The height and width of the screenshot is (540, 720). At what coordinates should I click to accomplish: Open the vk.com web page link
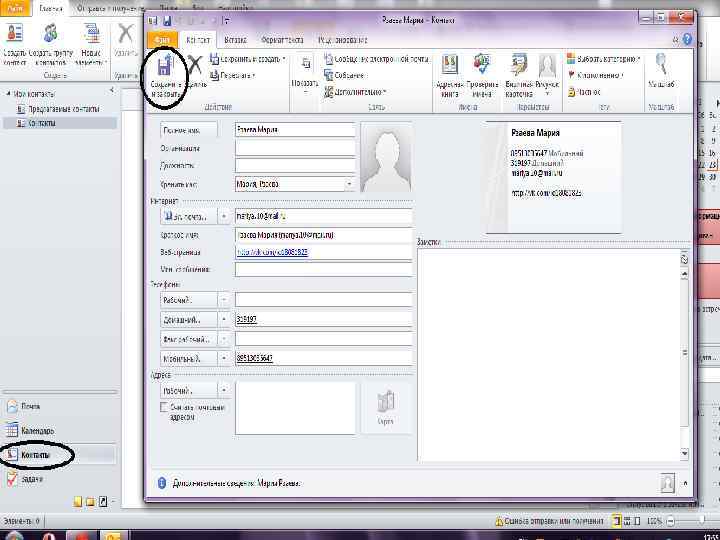272,252
